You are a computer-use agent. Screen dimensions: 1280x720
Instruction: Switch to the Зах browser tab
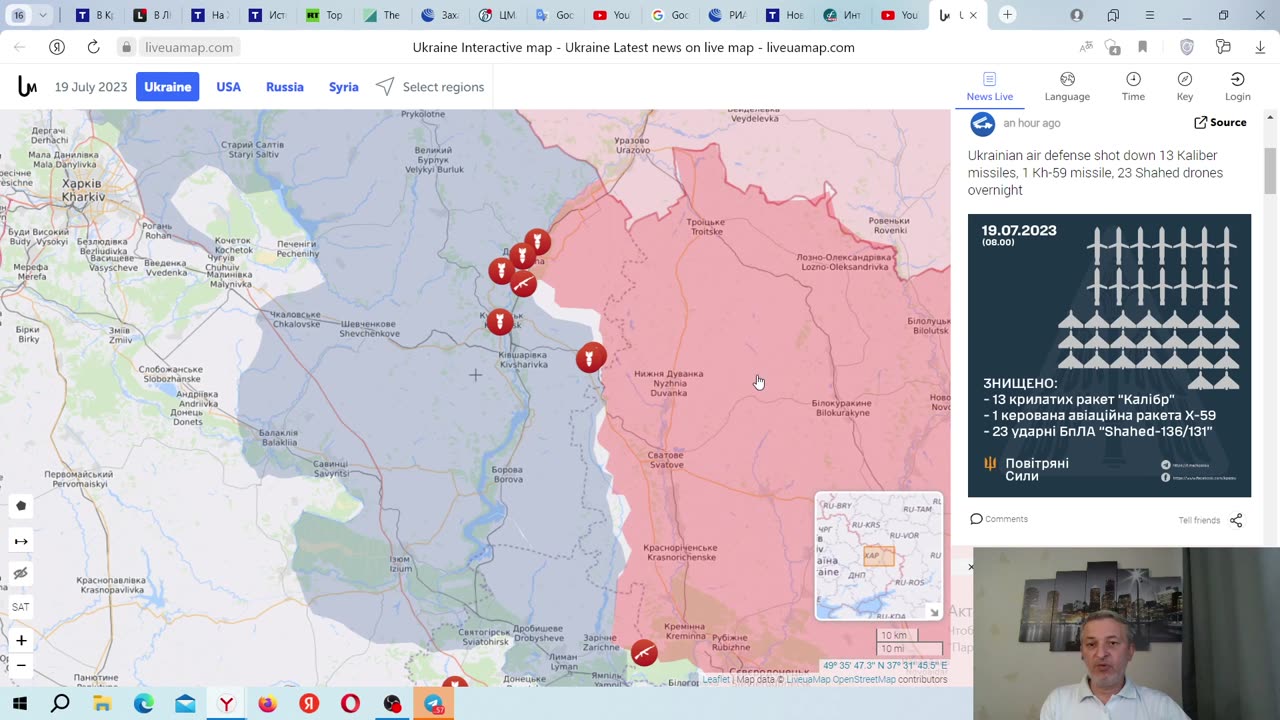[440, 15]
